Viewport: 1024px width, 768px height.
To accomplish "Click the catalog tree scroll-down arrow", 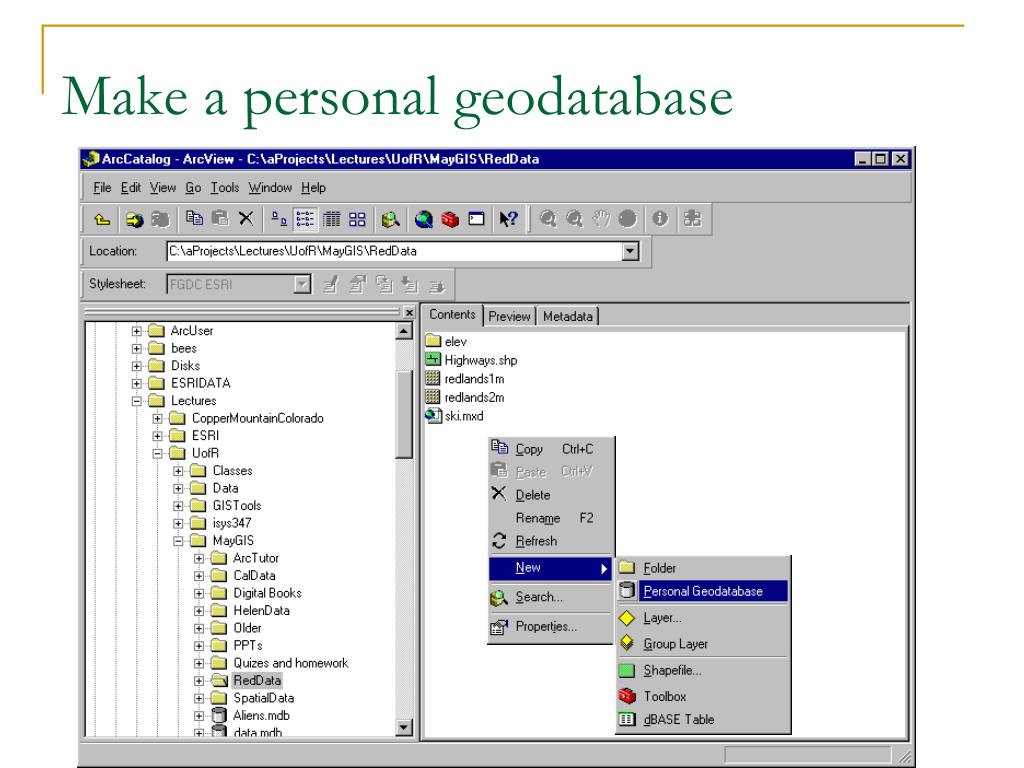I will coord(404,728).
